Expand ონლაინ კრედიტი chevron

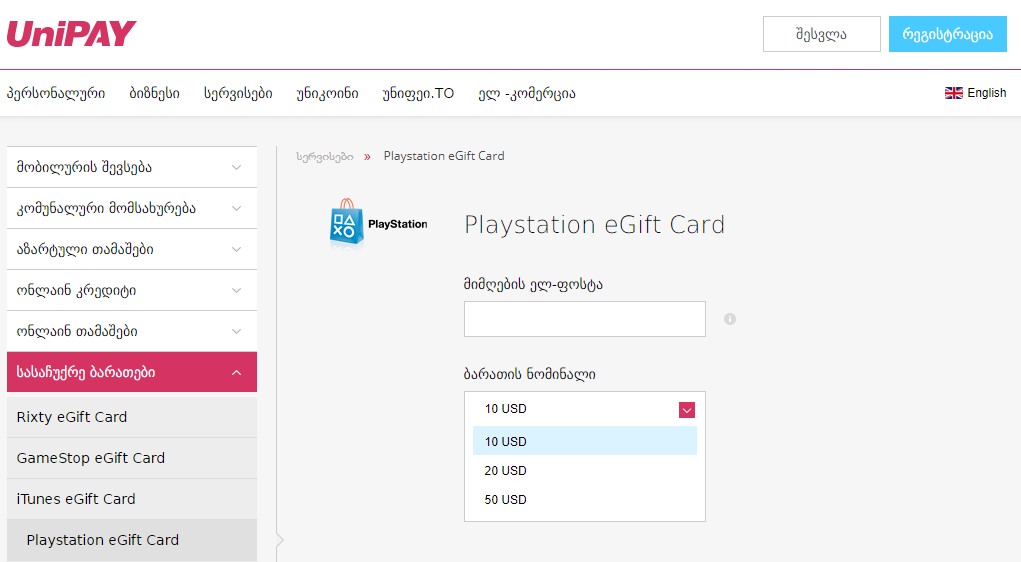pyautogui.click(x=236, y=290)
